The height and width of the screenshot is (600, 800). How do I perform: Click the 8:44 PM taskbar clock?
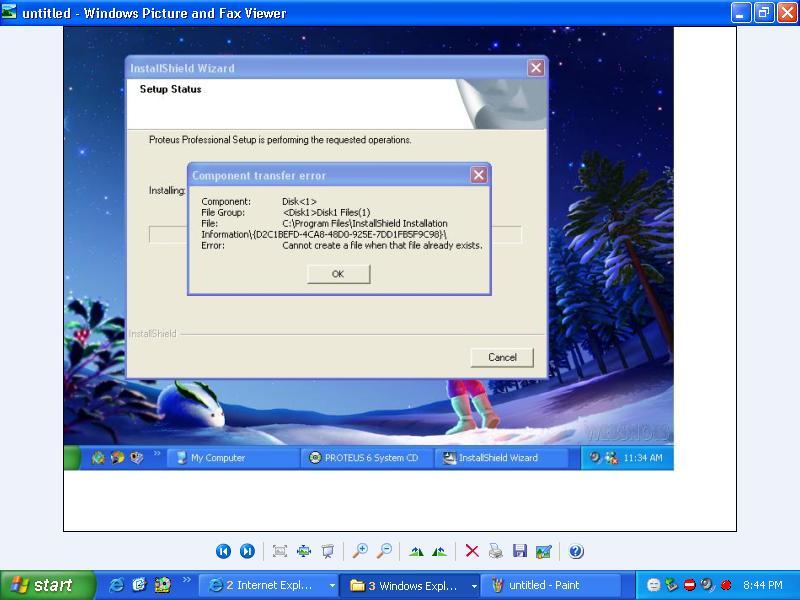762,585
